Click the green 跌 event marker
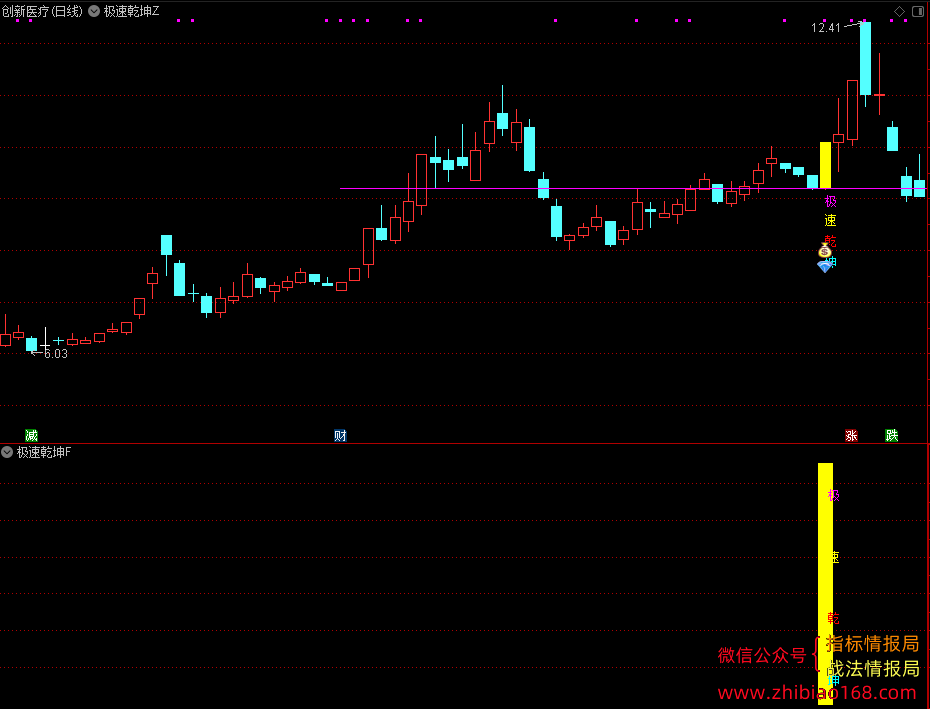 [891, 435]
